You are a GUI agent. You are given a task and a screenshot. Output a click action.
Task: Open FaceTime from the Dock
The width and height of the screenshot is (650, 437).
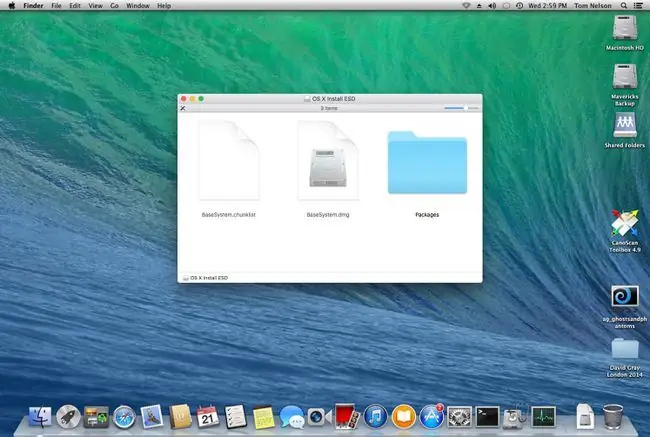coord(319,416)
